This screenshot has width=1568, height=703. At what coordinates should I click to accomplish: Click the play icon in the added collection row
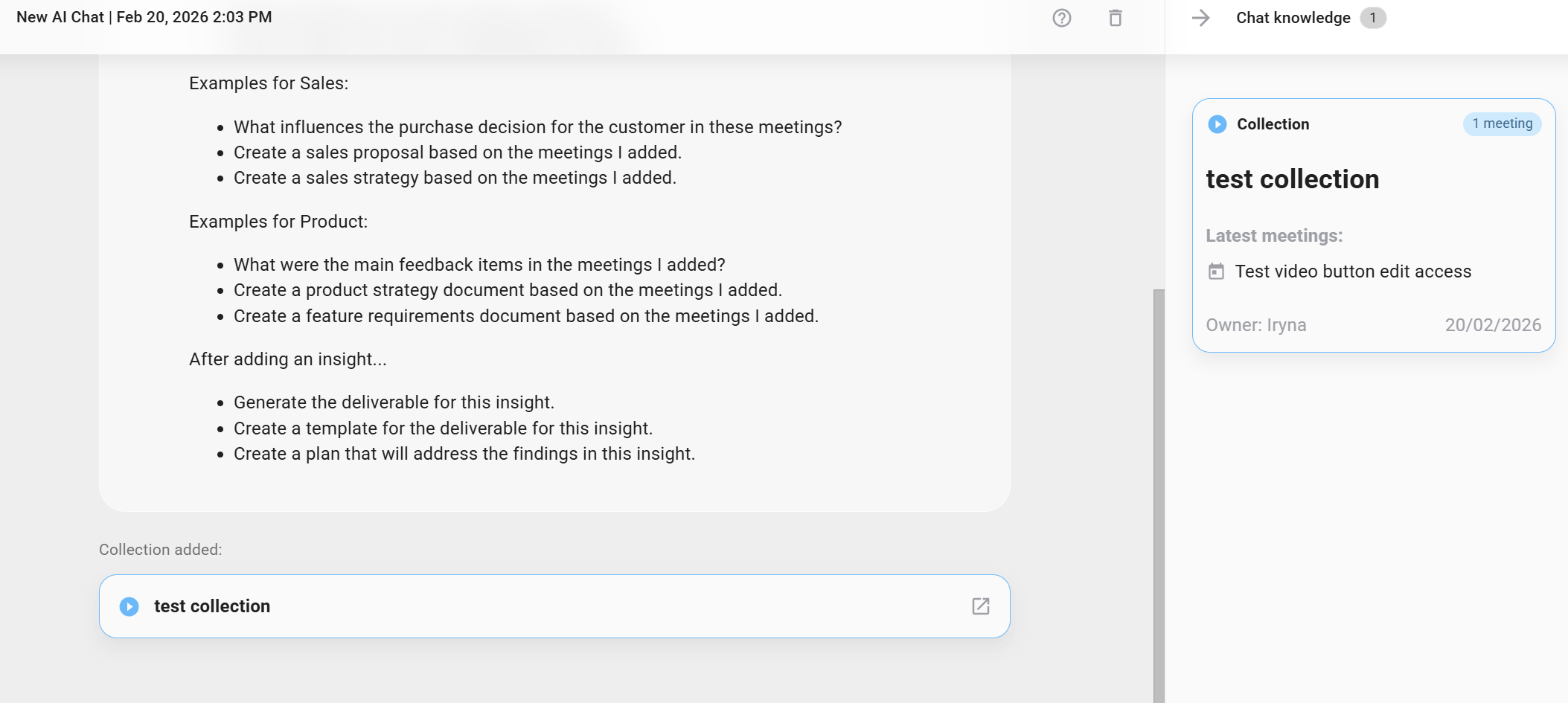coord(129,606)
